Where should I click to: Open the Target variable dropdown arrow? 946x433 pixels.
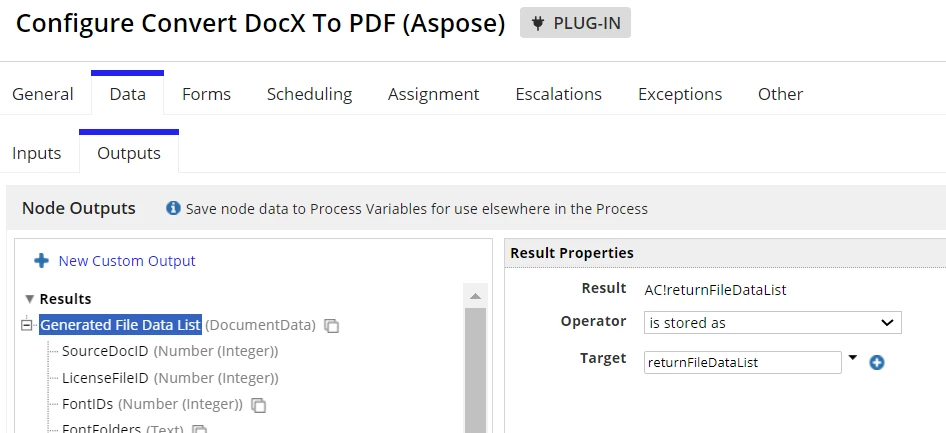[x=852, y=358]
